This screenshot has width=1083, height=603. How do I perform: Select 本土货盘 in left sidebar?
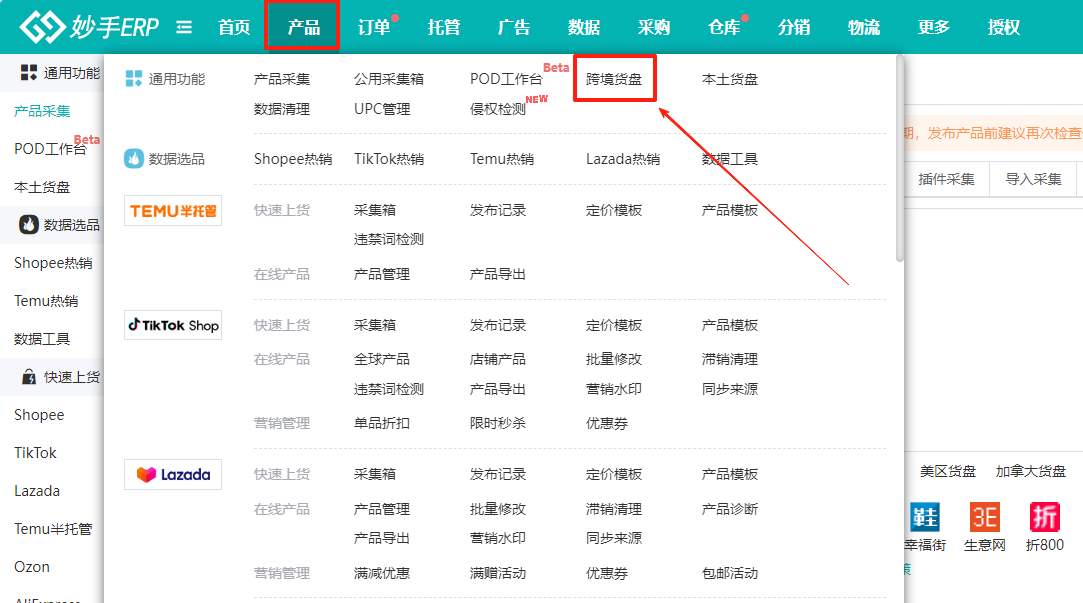pos(42,186)
